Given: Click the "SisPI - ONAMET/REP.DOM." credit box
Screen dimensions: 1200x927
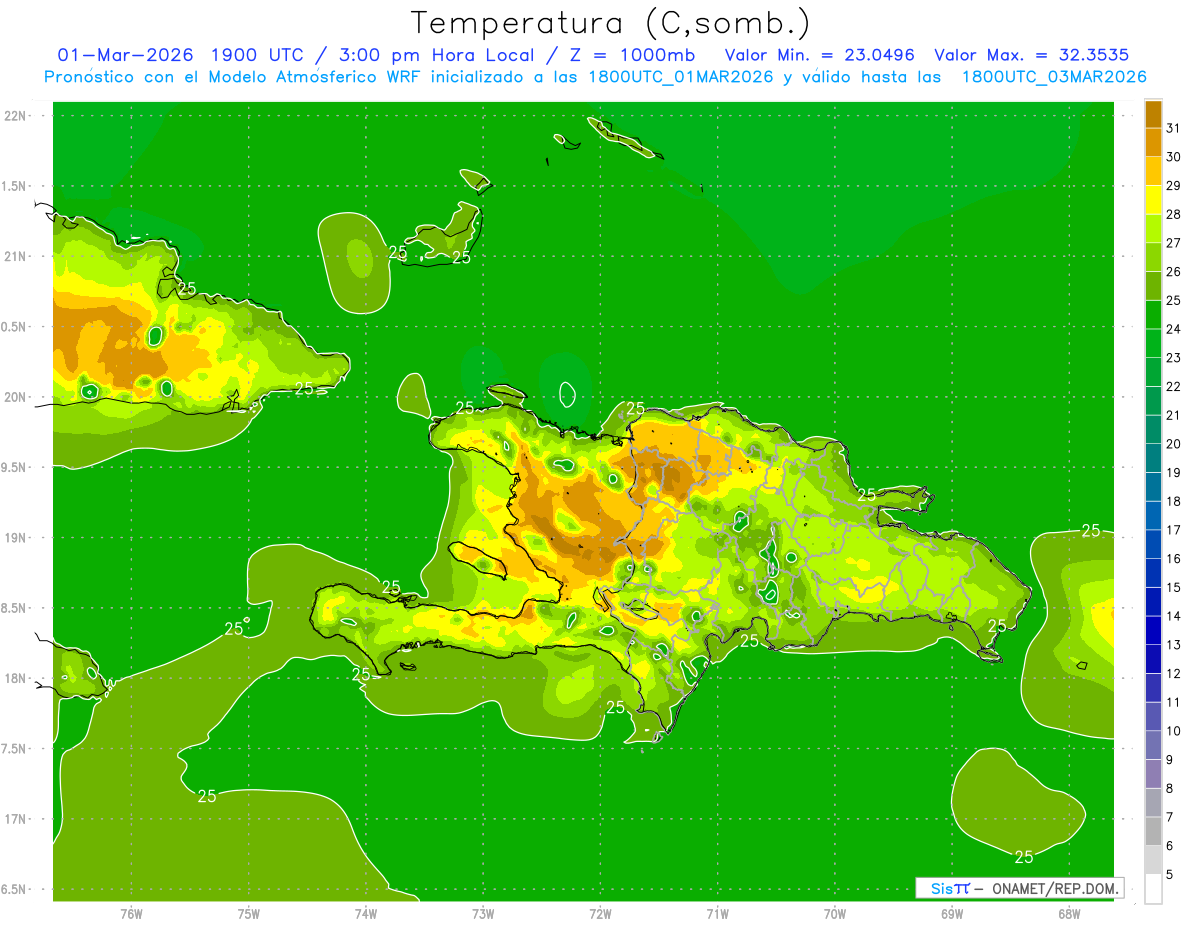Looking at the screenshot, I should [x=1019, y=888].
